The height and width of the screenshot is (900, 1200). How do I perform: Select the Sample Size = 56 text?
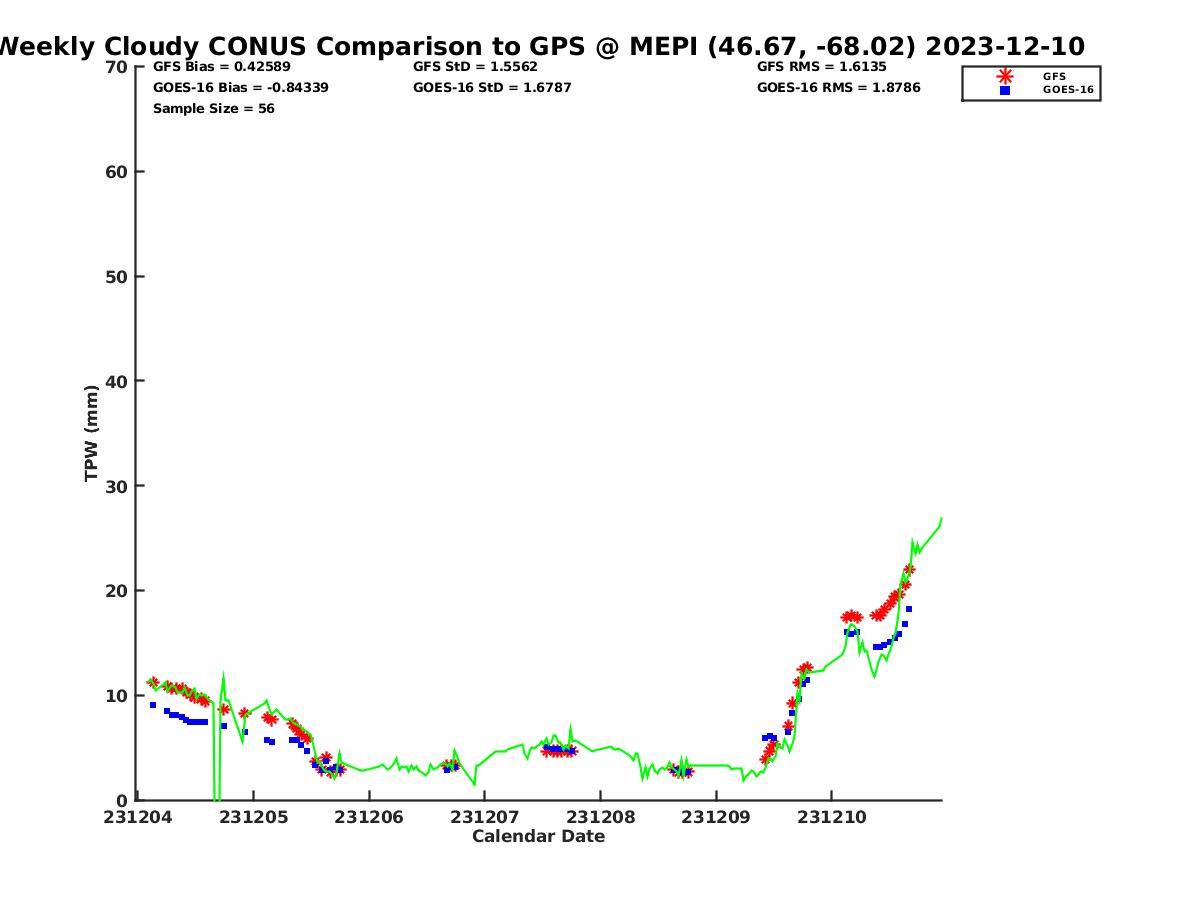pos(213,109)
